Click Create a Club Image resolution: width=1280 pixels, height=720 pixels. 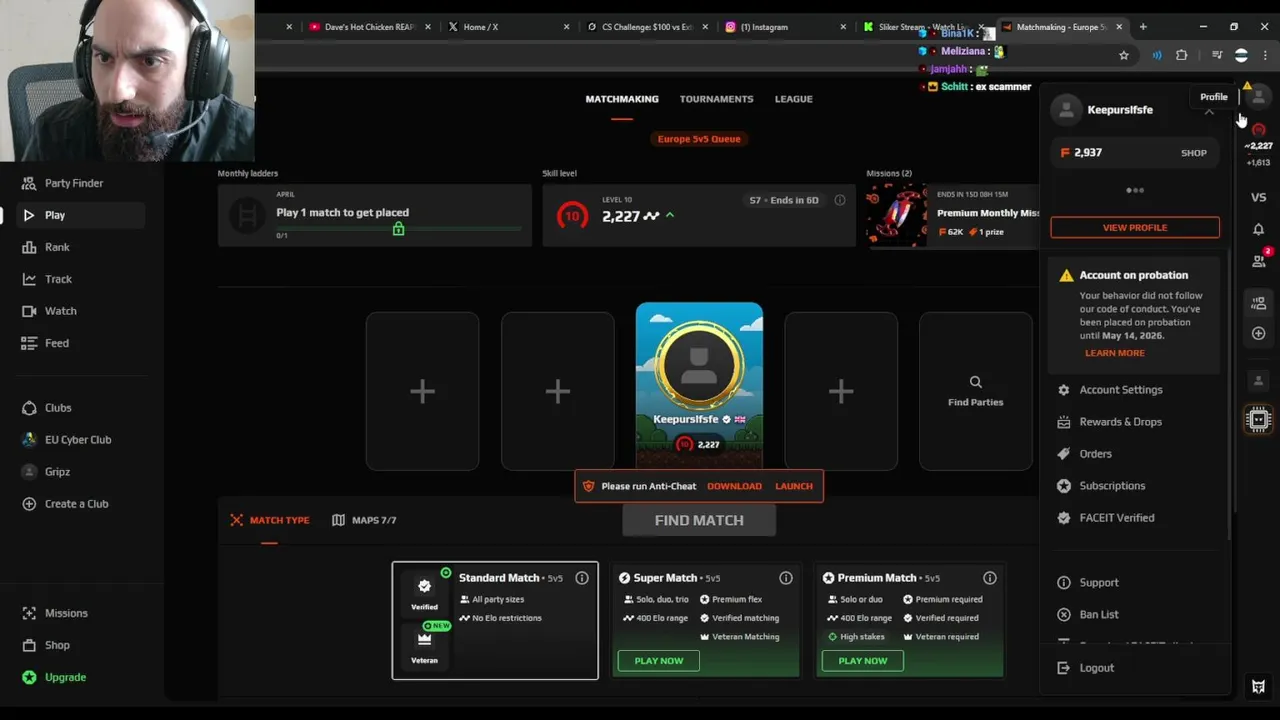[76, 504]
